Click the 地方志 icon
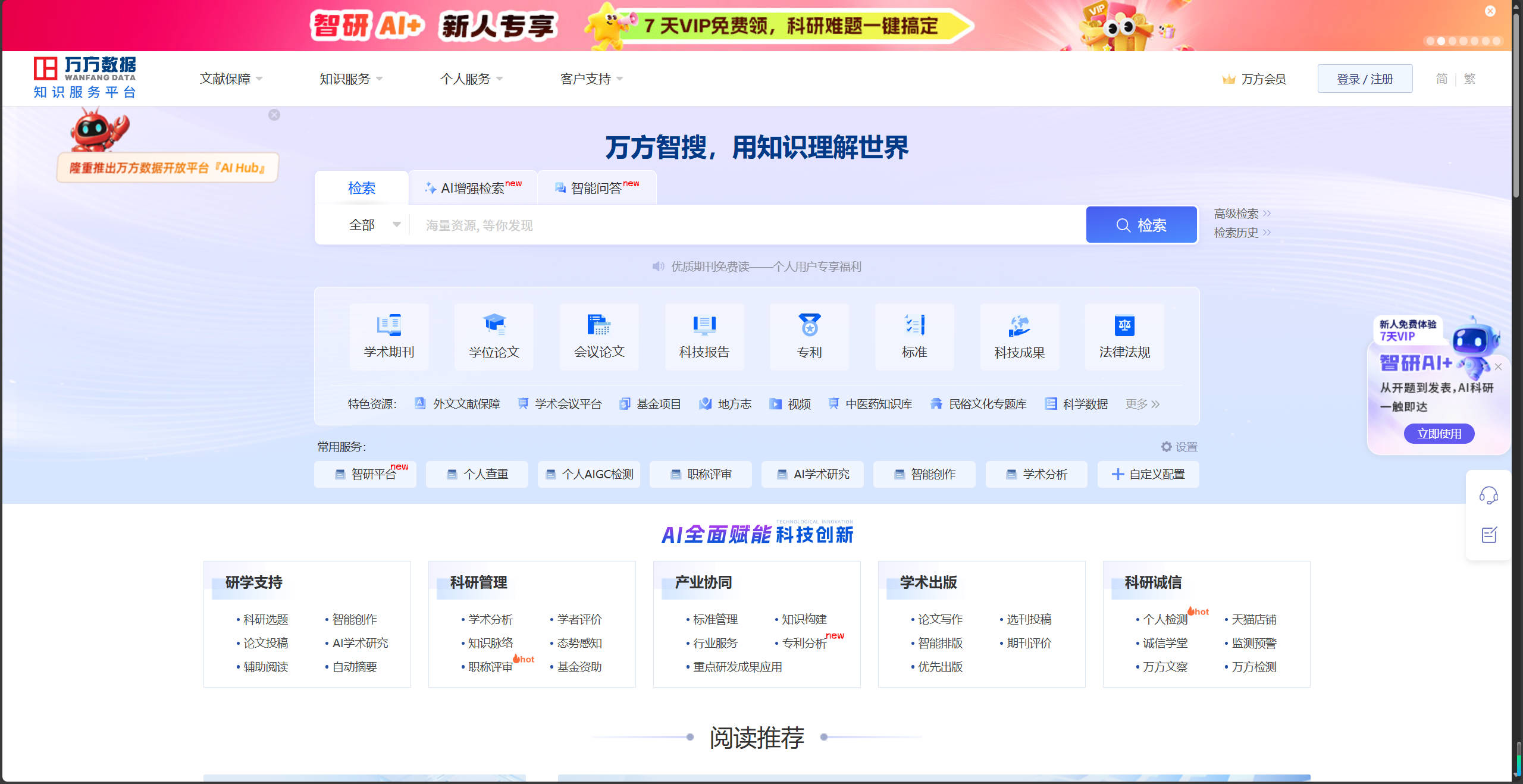Image resolution: width=1523 pixels, height=784 pixels. click(705, 403)
